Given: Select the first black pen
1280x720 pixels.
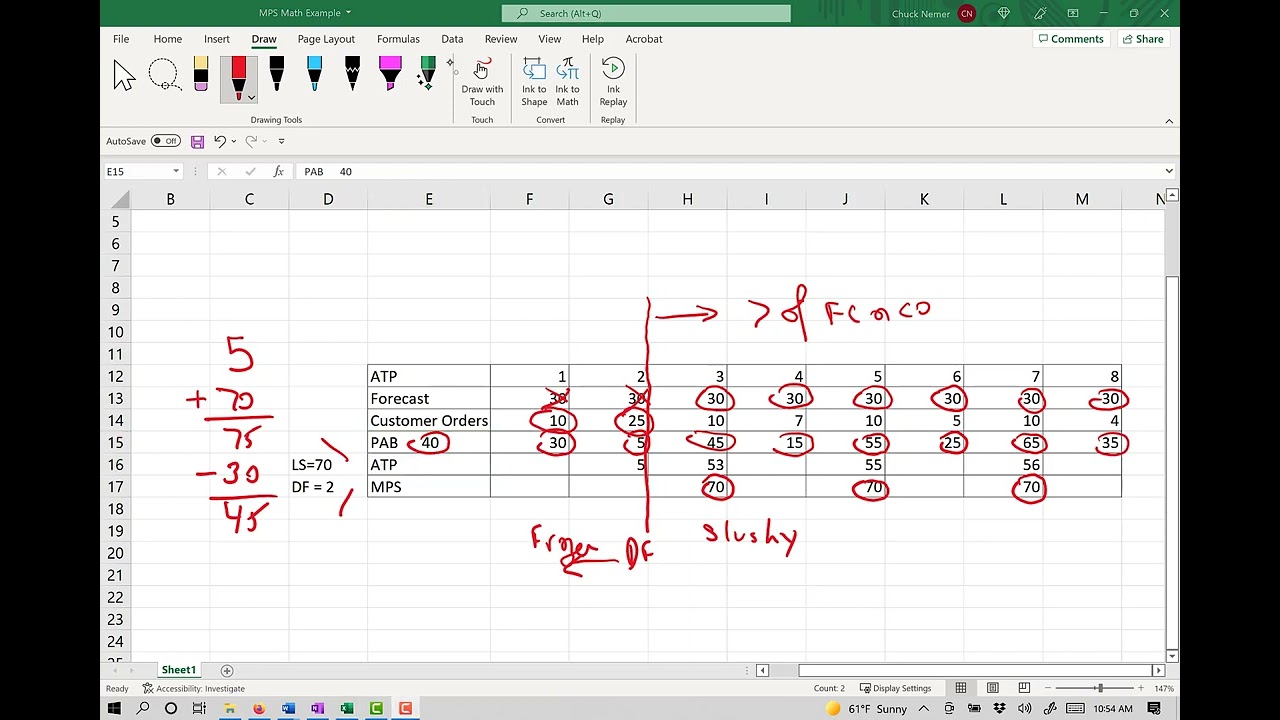Looking at the screenshot, I should [276, 76].
